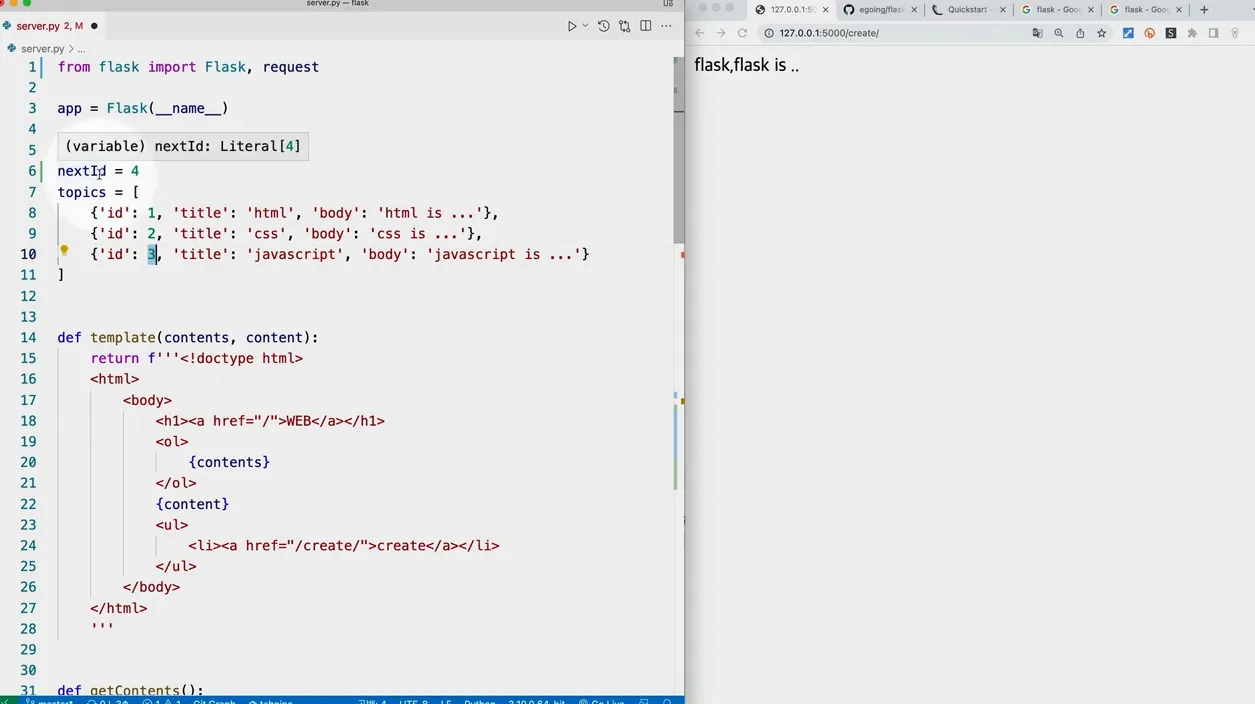This screenshot has height=704, width=1255.
Task: Bookmark this page with the star
Action: 1102,33
